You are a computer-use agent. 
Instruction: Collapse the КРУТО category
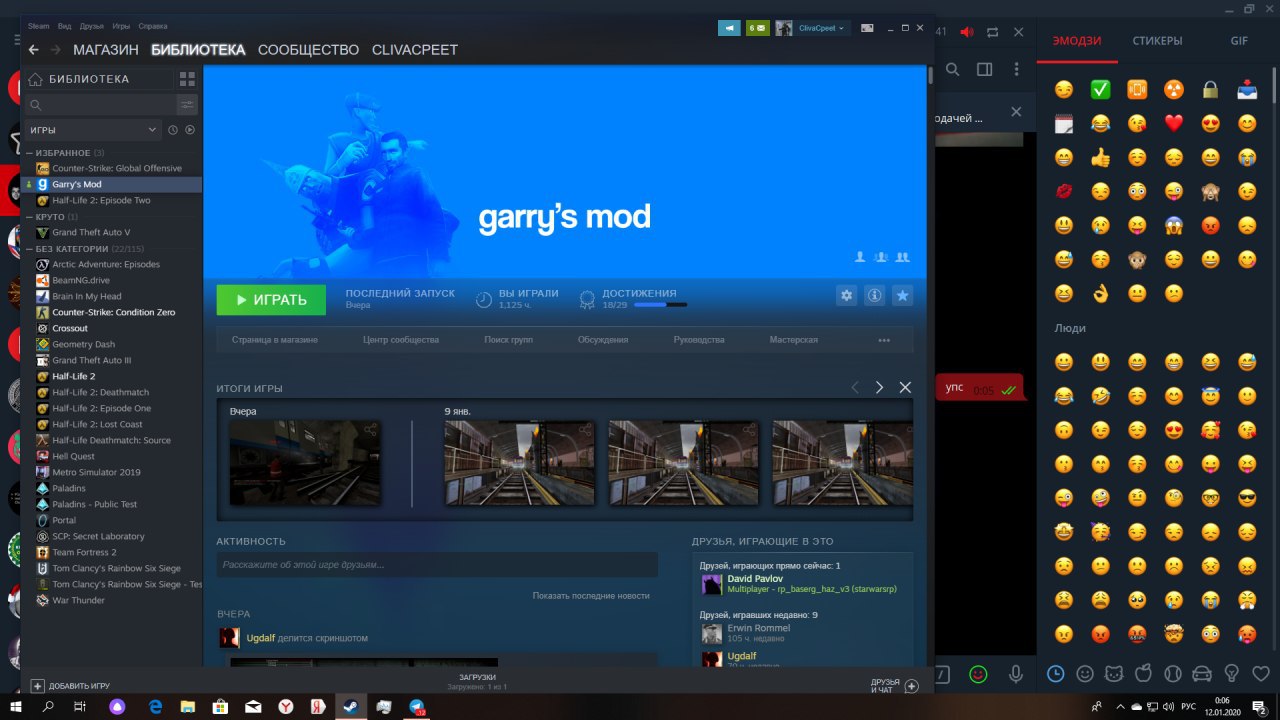point(51,217)
